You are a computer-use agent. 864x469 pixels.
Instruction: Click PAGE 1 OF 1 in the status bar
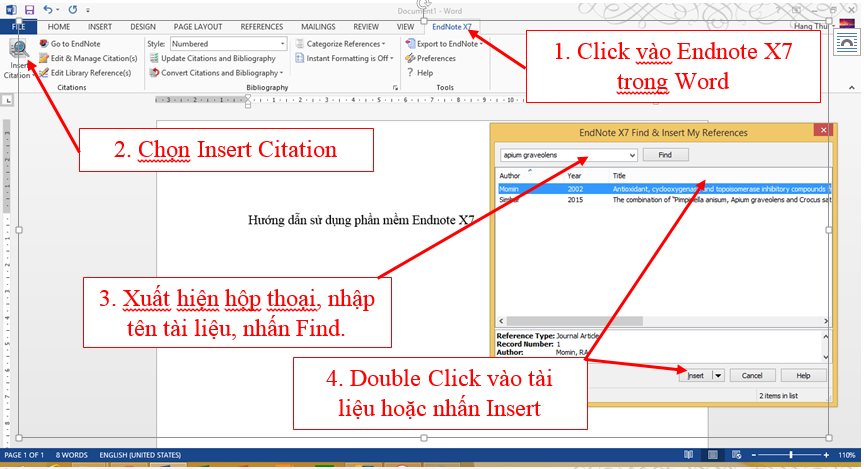[x=23, y=455]
